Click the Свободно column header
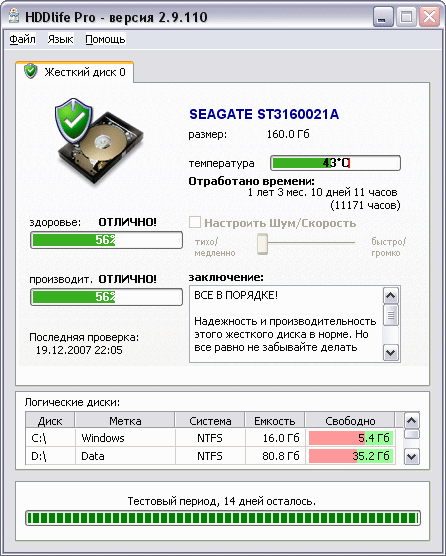Image resolution: width=446 pixels, height=556 pixels. 350,421
